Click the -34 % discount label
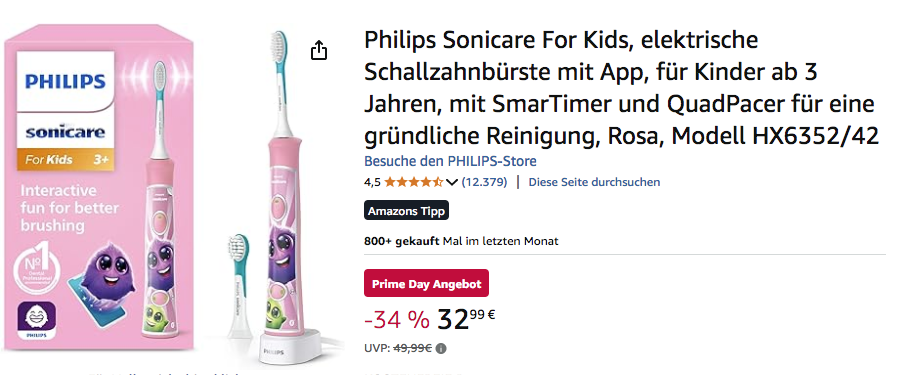Viewport: 903px width, 375px height. pos(397,320)
